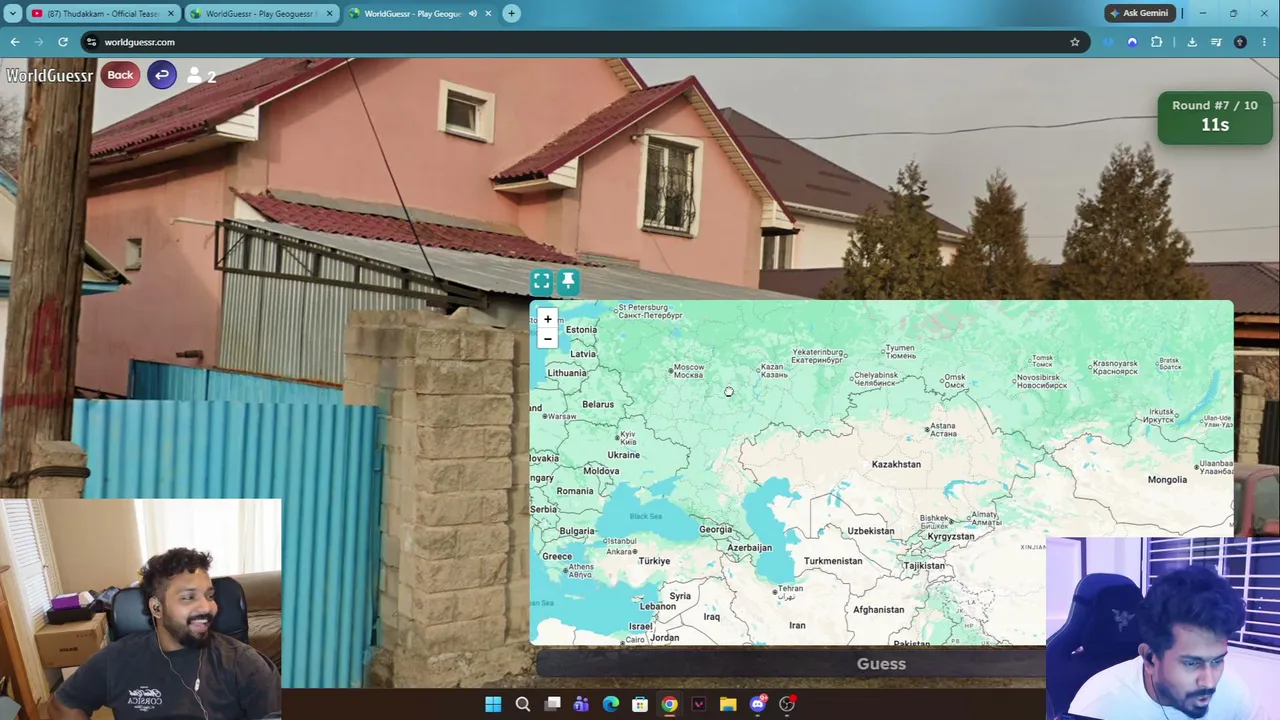
Task: Bookmark this page with the star icon
Action: point(1075,42)
